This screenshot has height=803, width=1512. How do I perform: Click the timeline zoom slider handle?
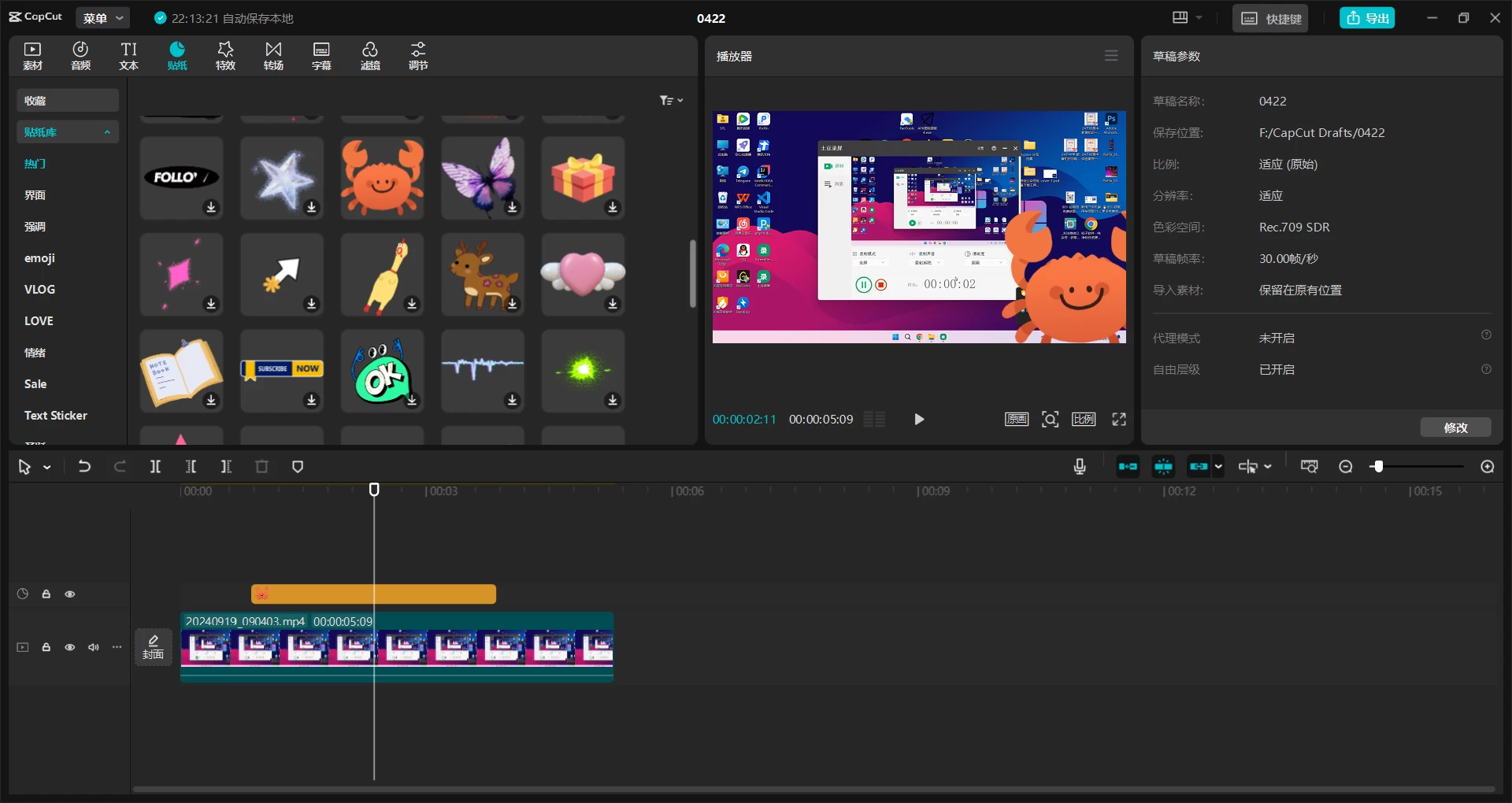point(1377,467)
